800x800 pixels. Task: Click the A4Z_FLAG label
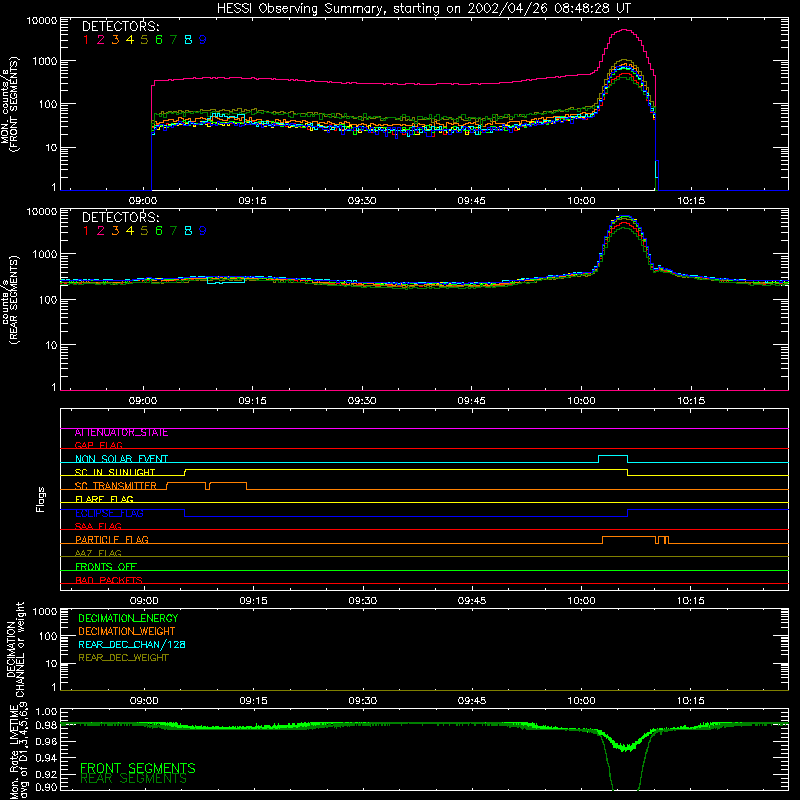point(98,553)
